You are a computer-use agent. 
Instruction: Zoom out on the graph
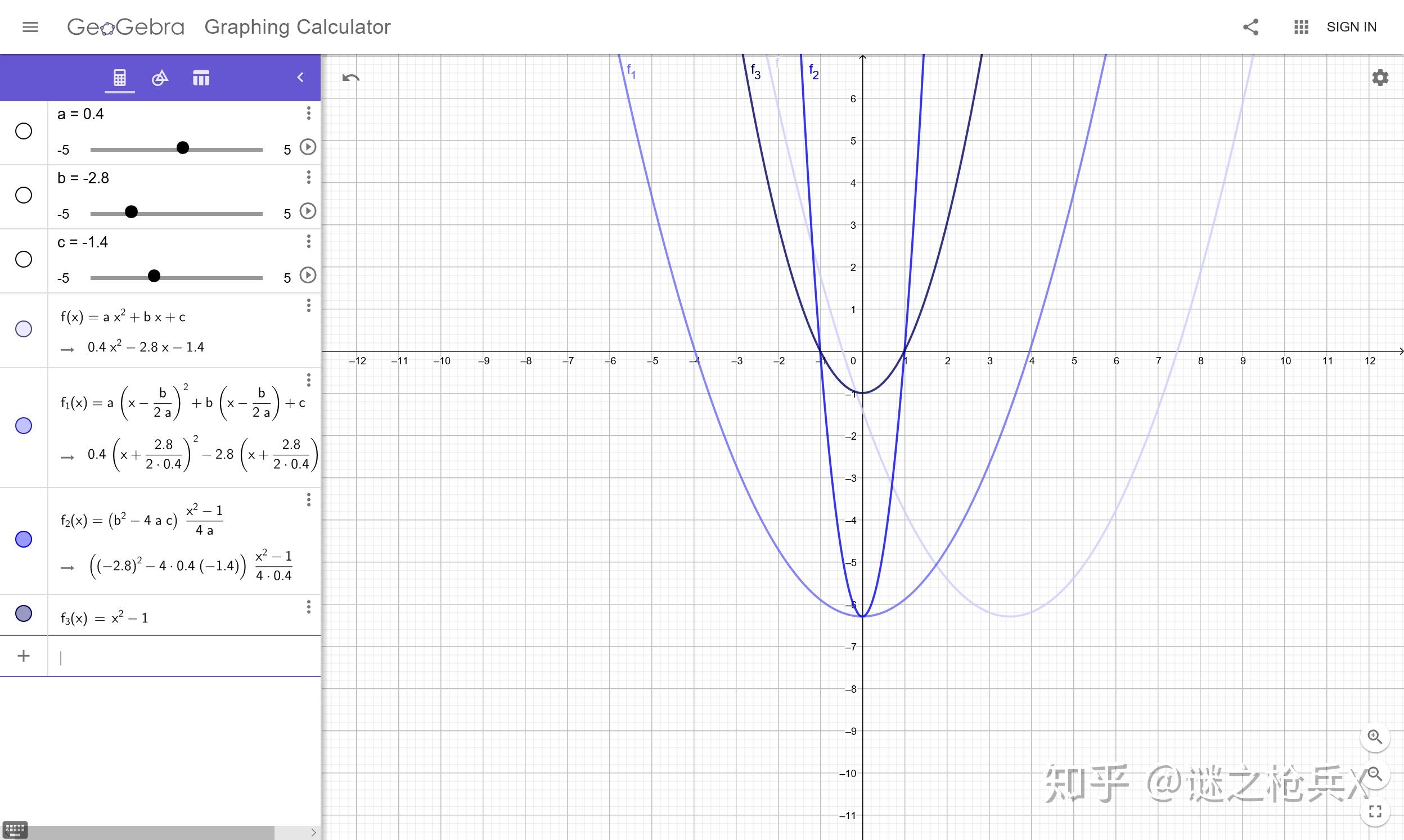tap(1375, 774)
